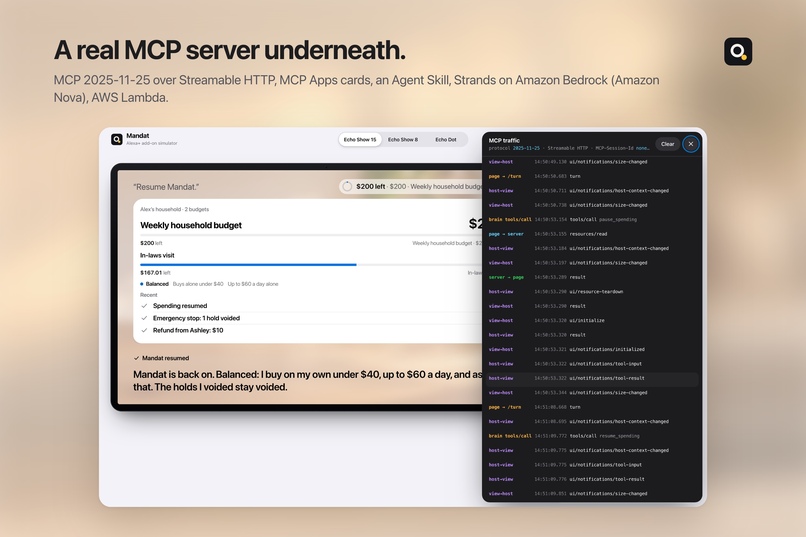Clear the MCP traffic log
Screen dimensions: 806x537
tap(667, 144)
